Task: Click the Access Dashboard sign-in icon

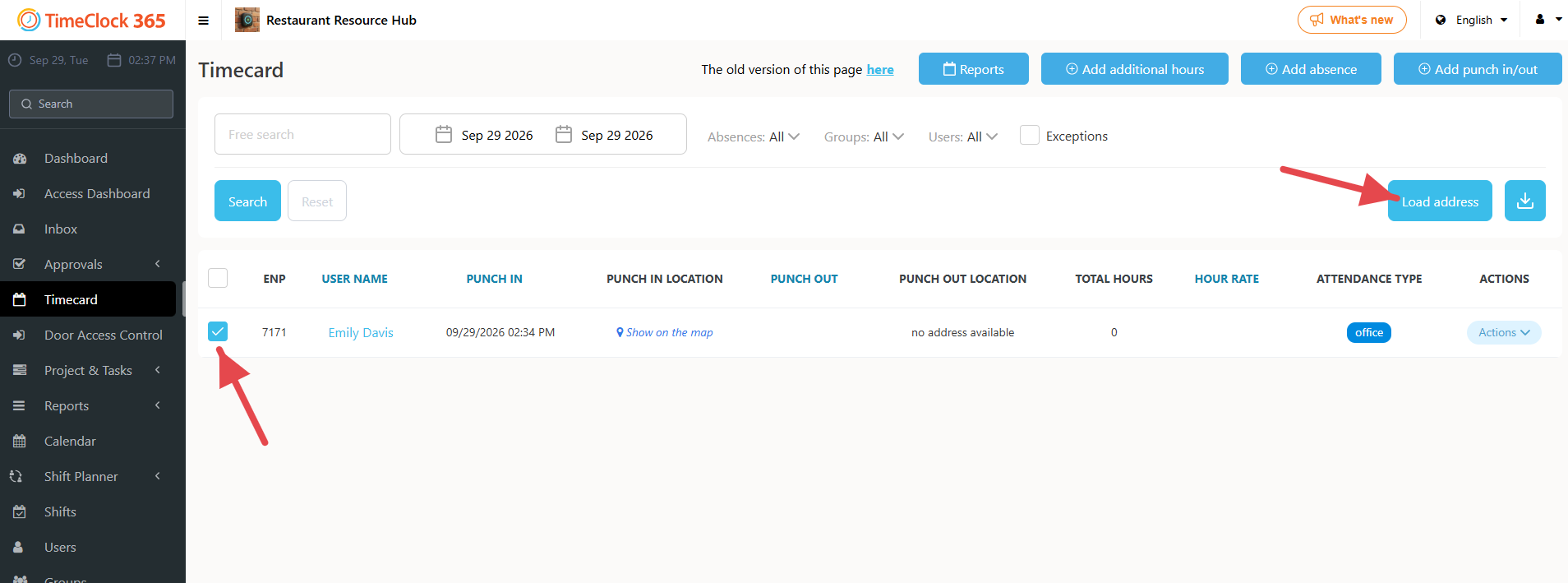Action: point(20,194)
